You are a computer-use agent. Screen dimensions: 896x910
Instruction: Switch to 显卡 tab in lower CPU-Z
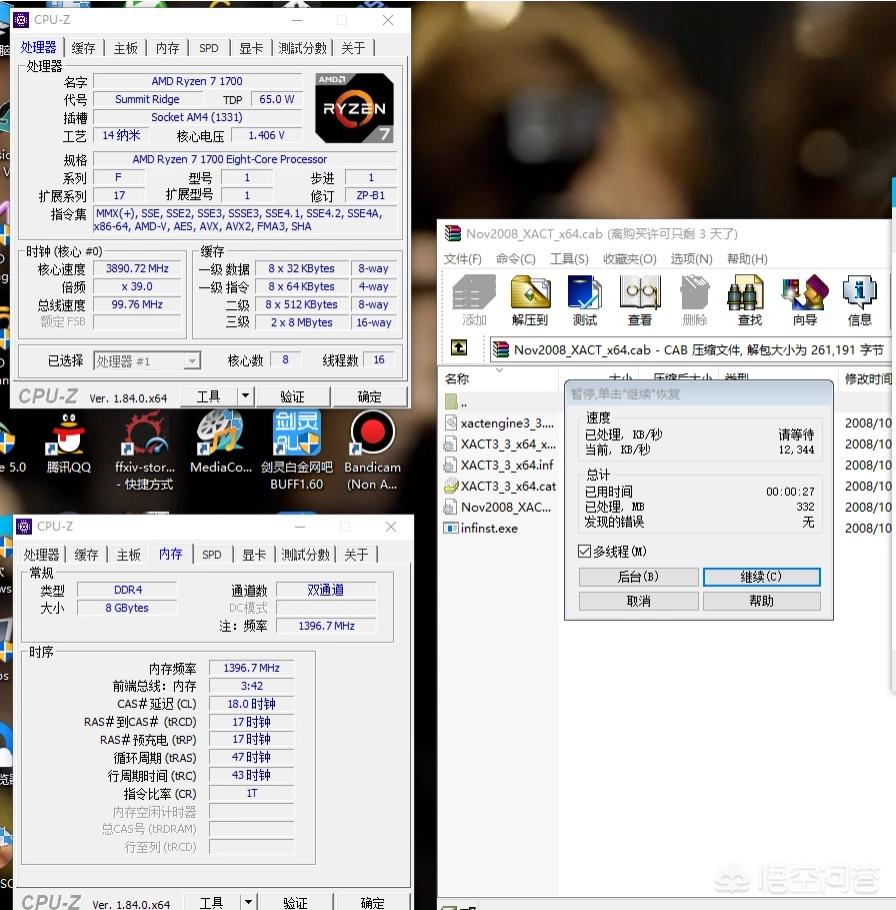[x=254, y=555]
